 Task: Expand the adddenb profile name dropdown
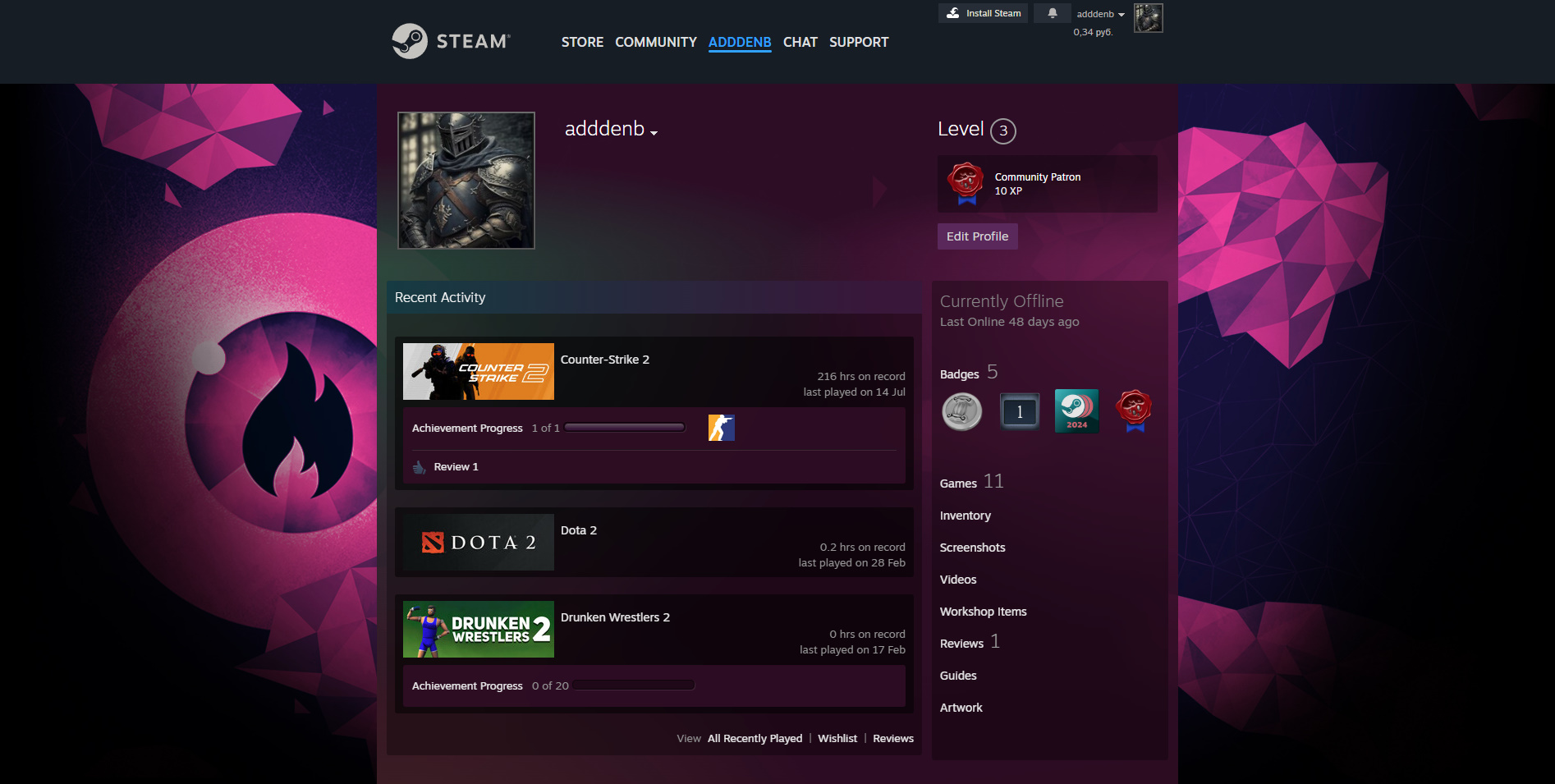coord(654,133)
